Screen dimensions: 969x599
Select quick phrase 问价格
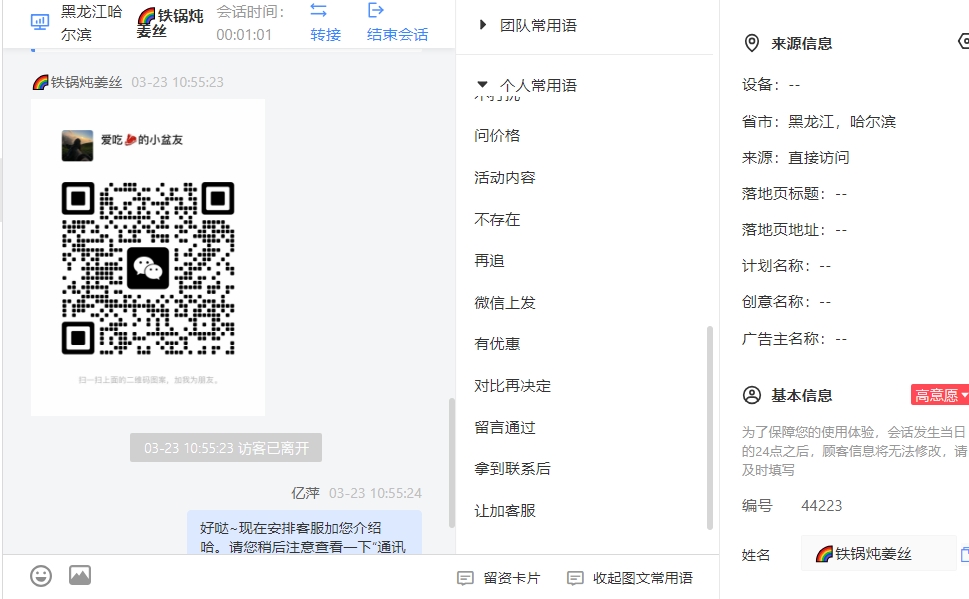click(497, 135)
